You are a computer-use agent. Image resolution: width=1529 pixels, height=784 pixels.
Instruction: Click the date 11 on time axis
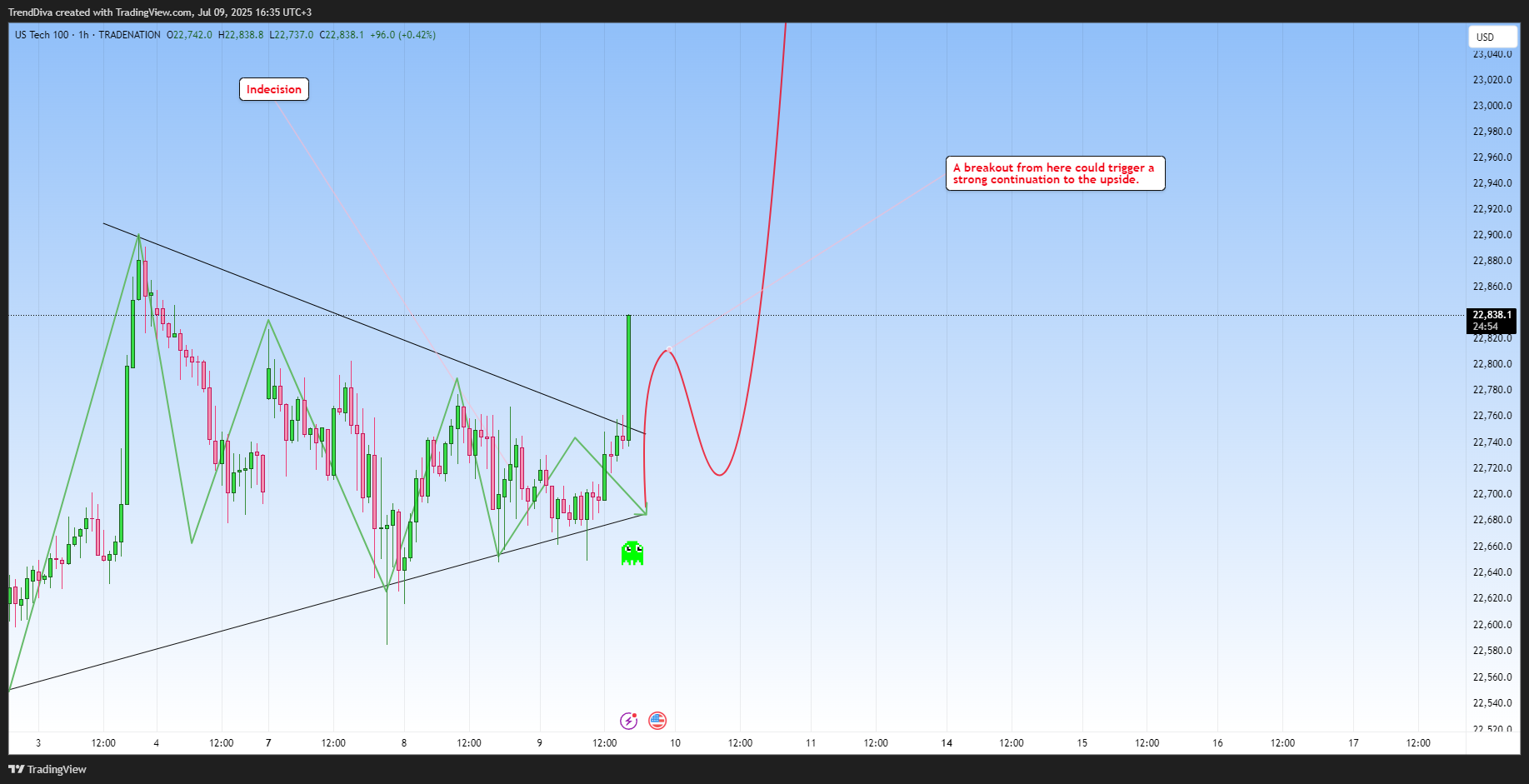coord(811,743)
